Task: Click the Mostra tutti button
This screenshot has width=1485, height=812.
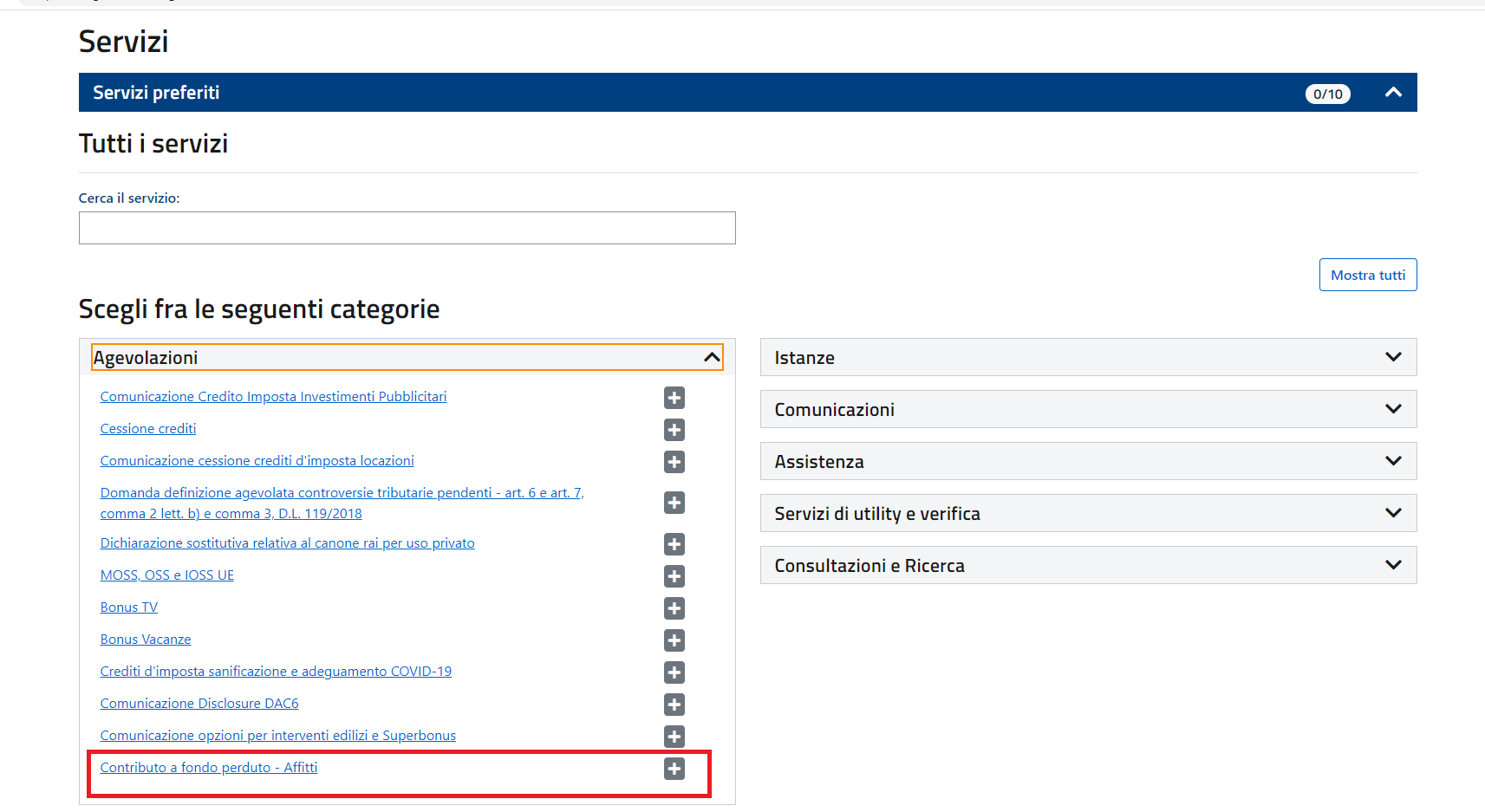Action: (1368, 275)
